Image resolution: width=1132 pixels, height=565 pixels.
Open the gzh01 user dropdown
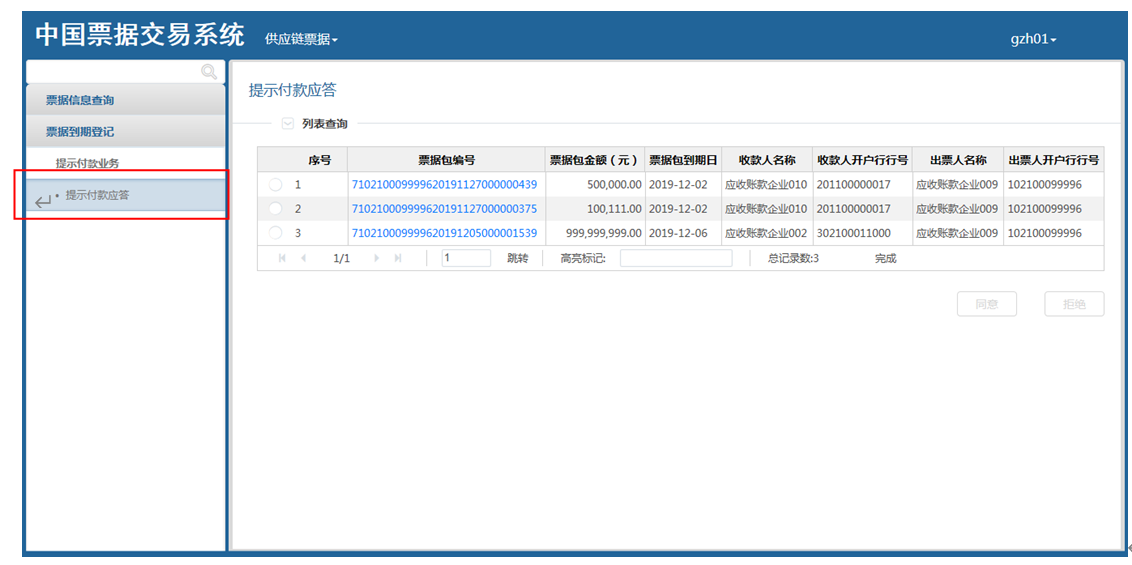pyautogui.click(x=1033, y=39)
